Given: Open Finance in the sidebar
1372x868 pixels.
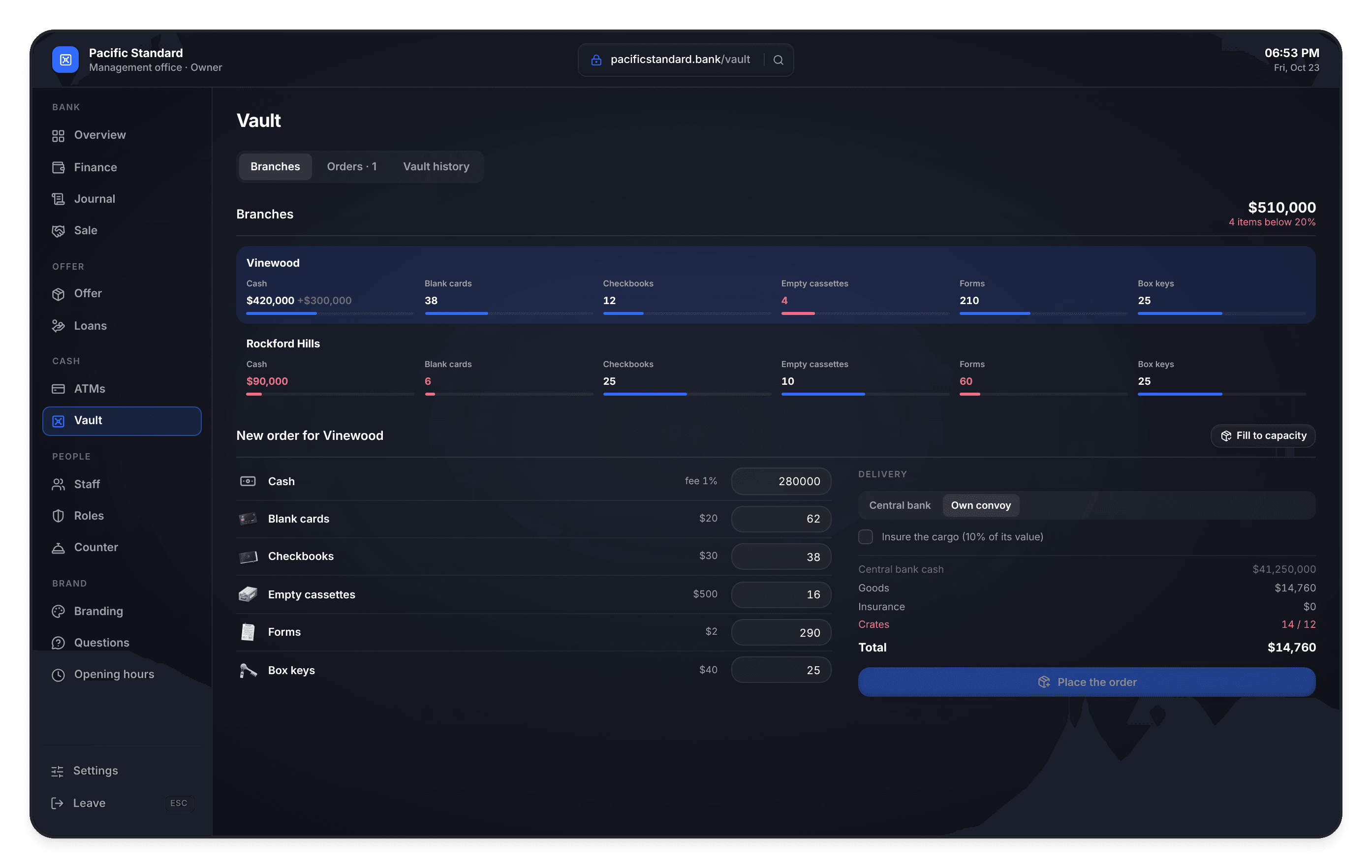Looking at the screenshot, I should (122, 167).
